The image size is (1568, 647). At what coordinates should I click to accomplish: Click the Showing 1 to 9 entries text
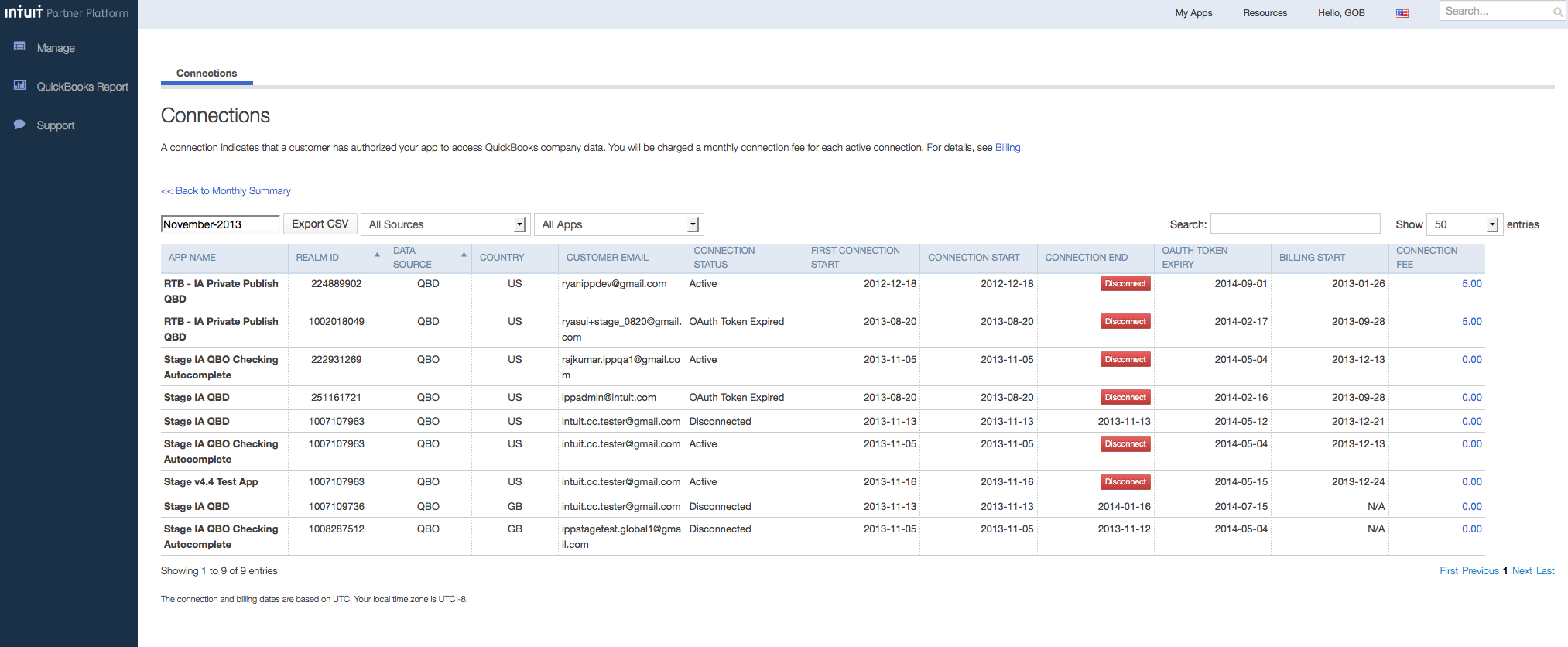[x=219, y=571]
